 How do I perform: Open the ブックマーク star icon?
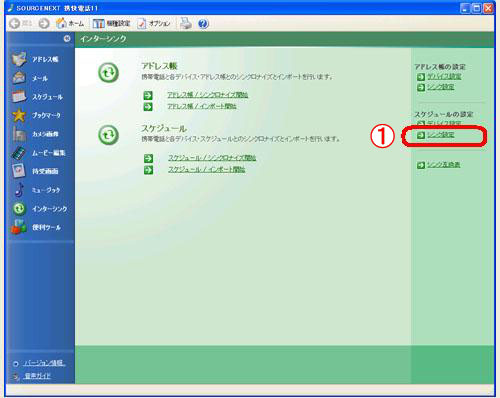pyautogui.click(x=19, y=115)
